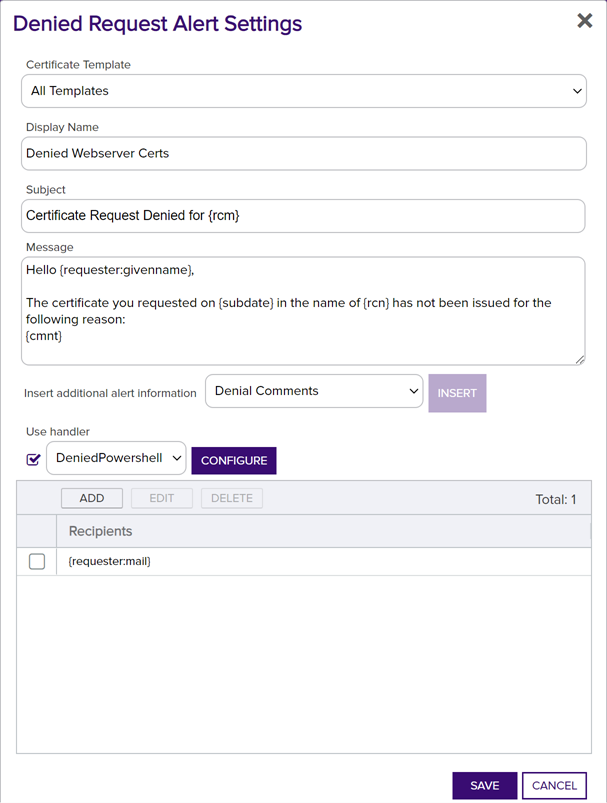Click inside the Message text area
Image resolution: width=607 pixels, height=803 pixels.
pos(303,310)
